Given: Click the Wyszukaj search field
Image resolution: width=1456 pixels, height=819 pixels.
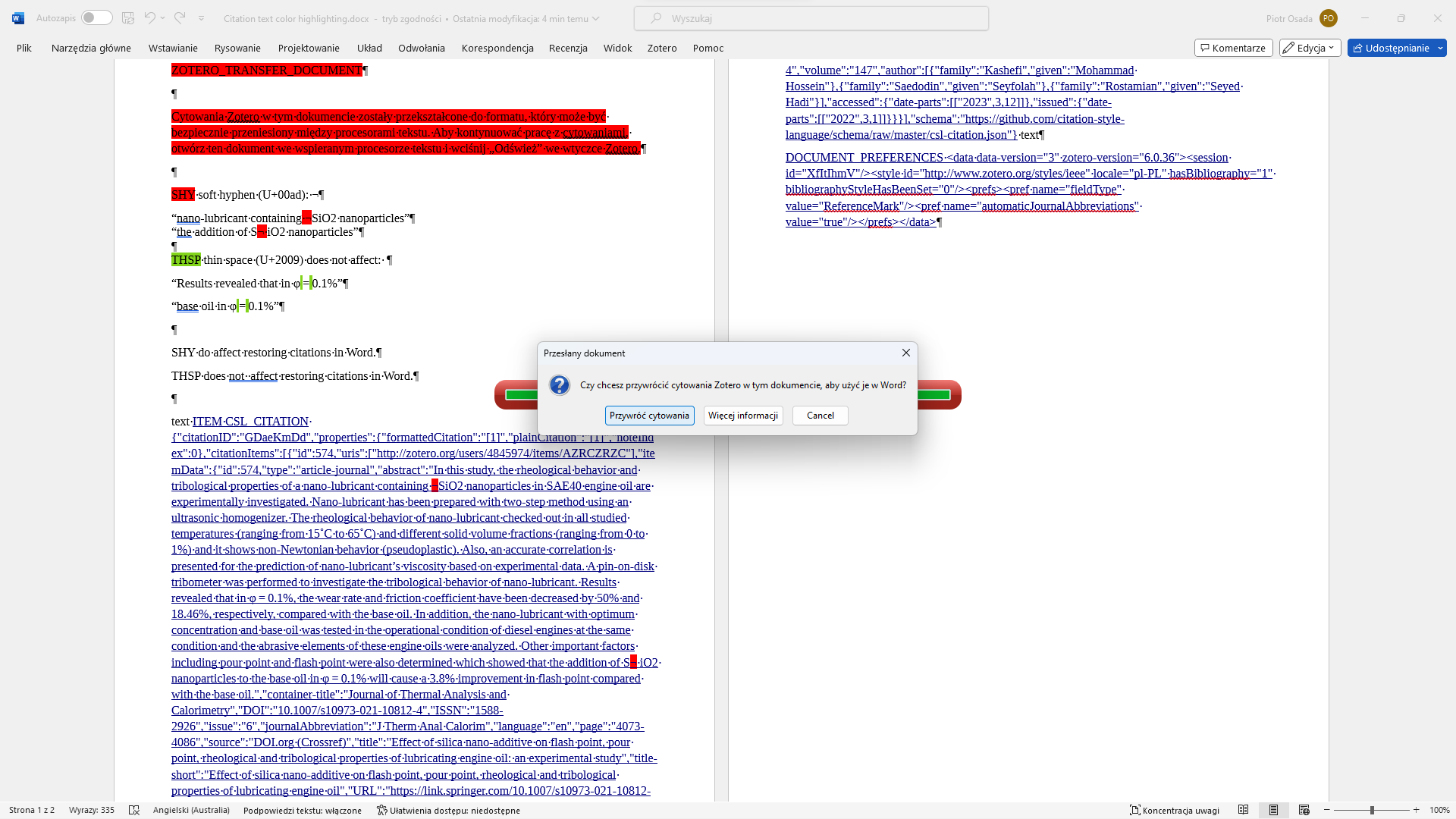Looking at the screenshot, I should (811, 18).
